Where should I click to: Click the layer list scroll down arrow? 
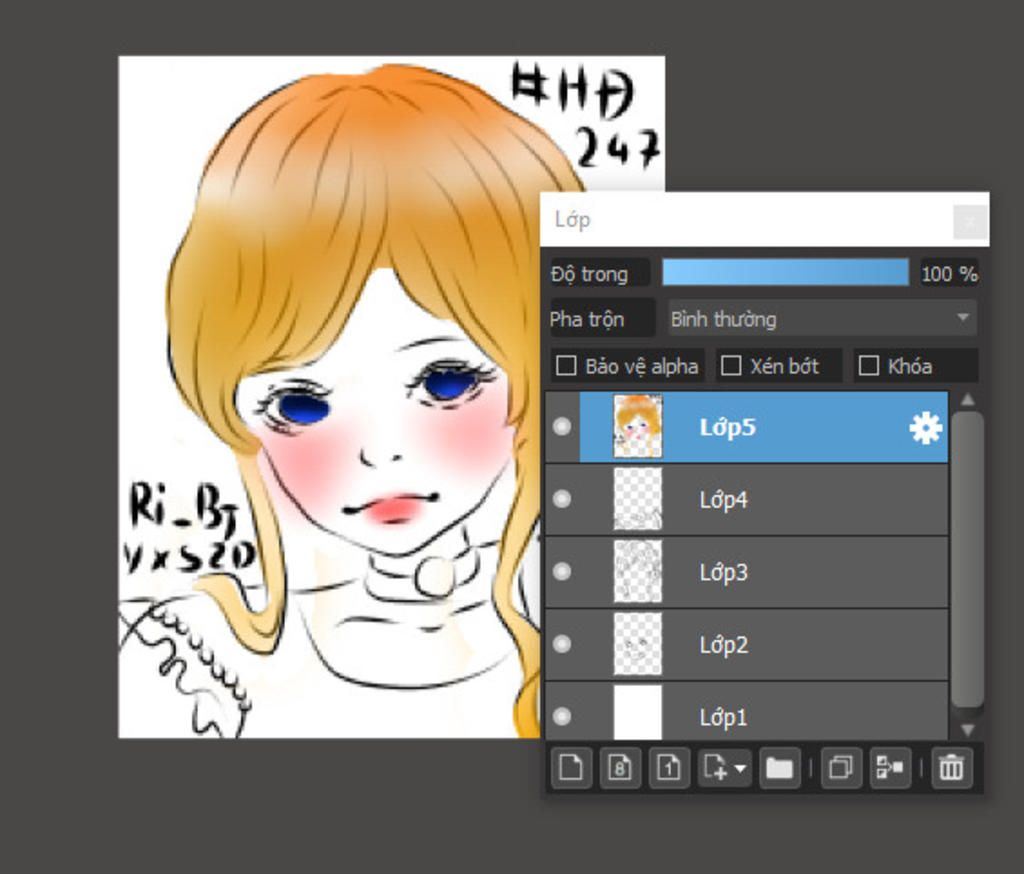[968, 730]
